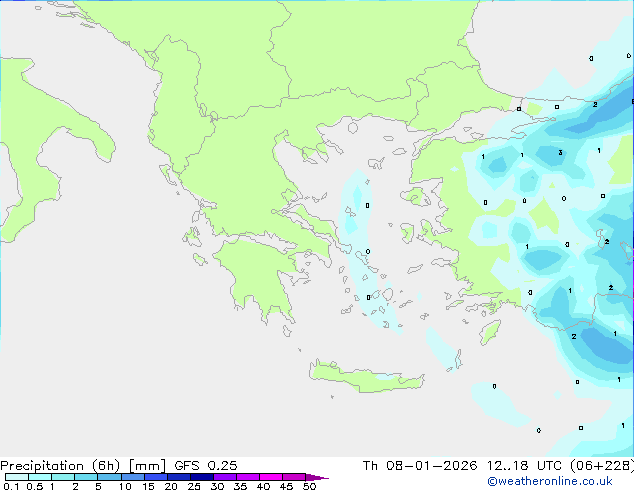Click the heel of Italy on the map

pos(97,142)
